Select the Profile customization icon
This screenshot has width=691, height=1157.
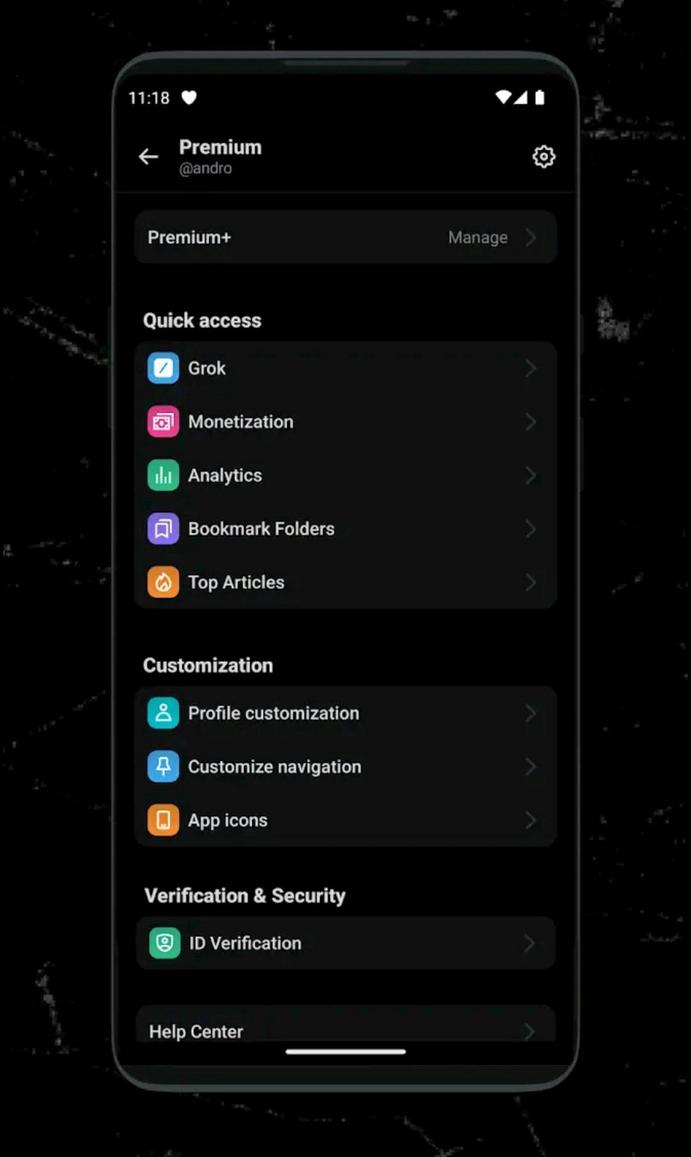pos(163,713)
